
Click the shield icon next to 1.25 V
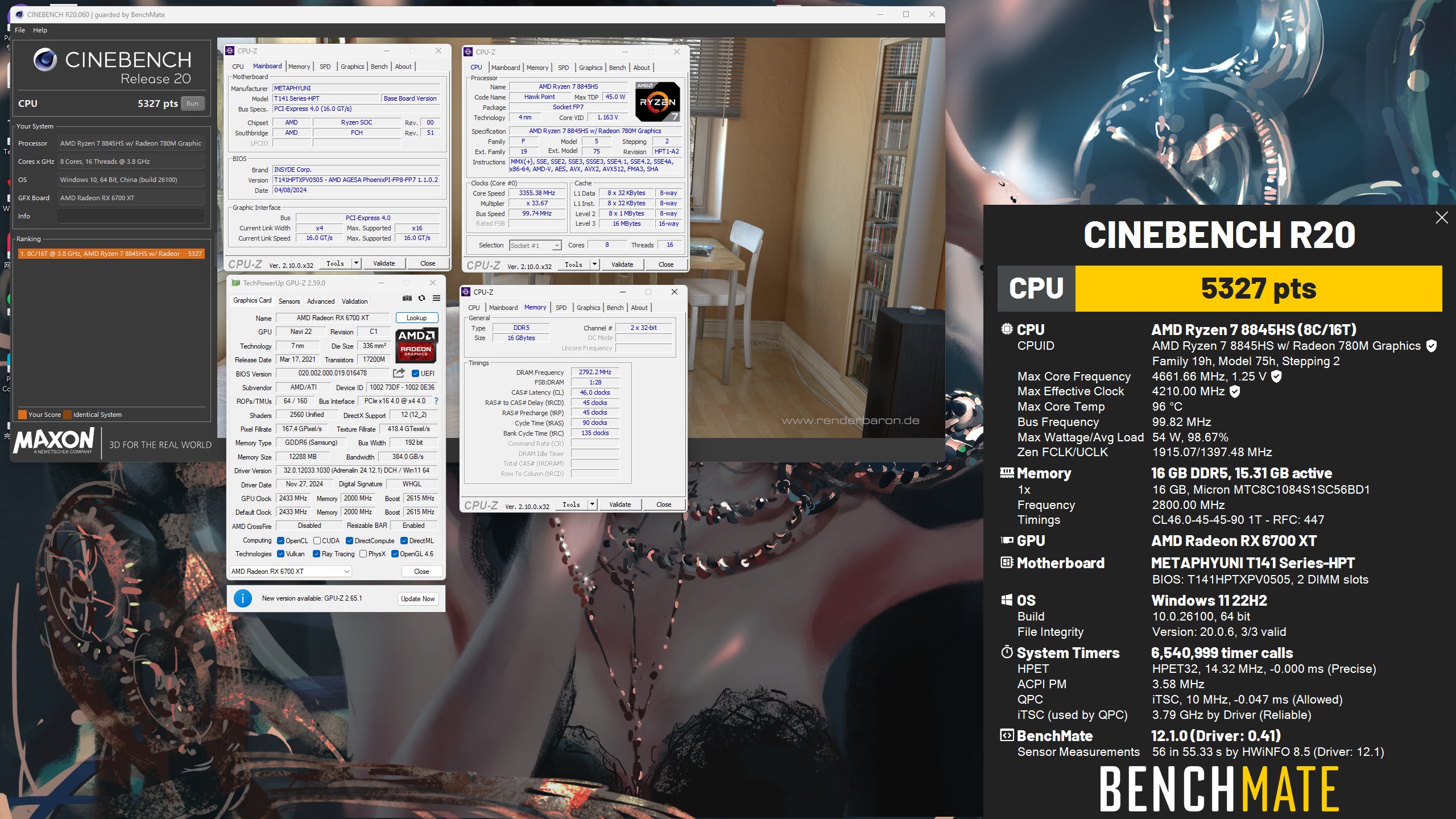tap(1276, 376)
